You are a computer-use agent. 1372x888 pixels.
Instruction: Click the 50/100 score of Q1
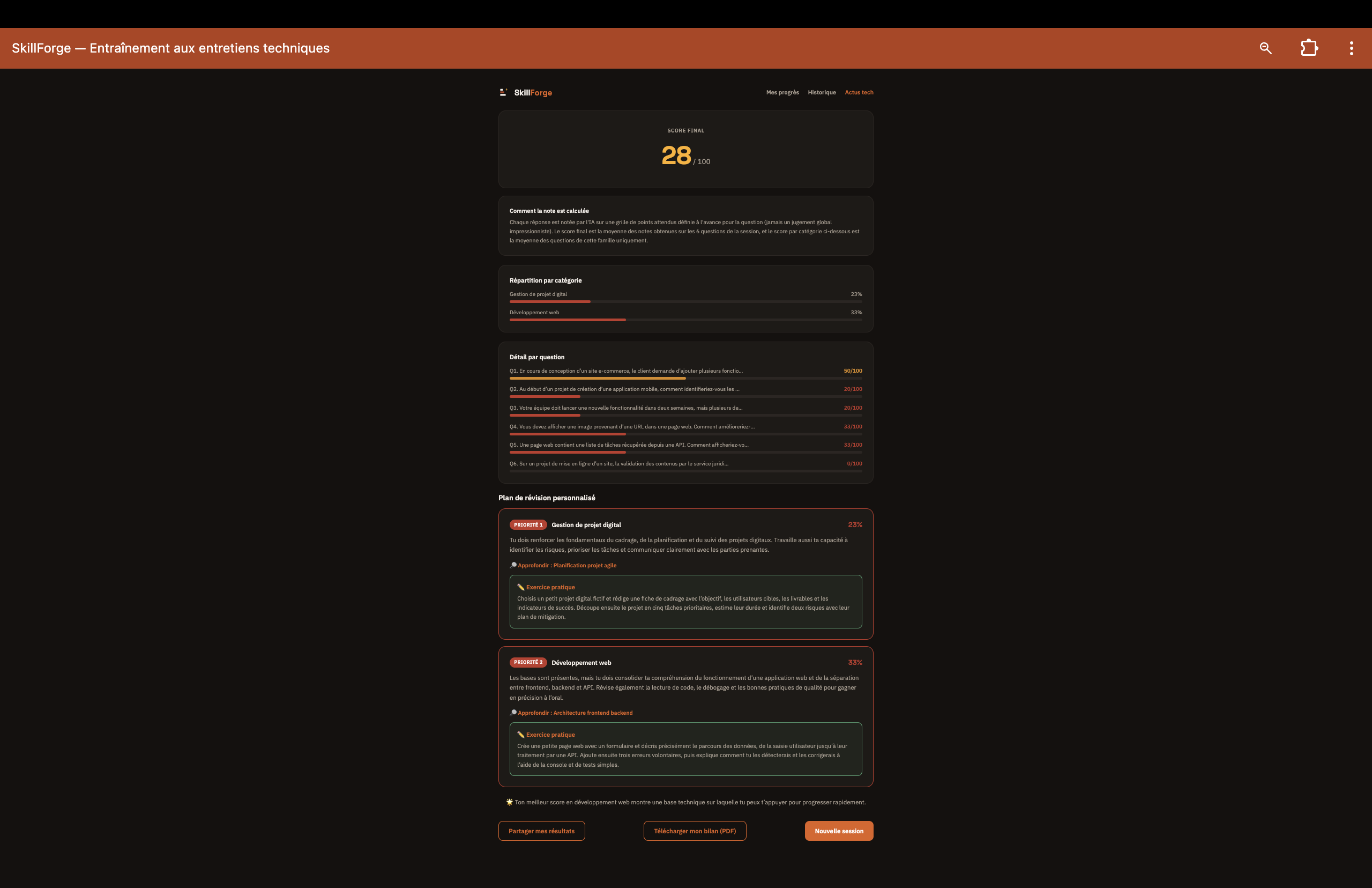(853, 371)
